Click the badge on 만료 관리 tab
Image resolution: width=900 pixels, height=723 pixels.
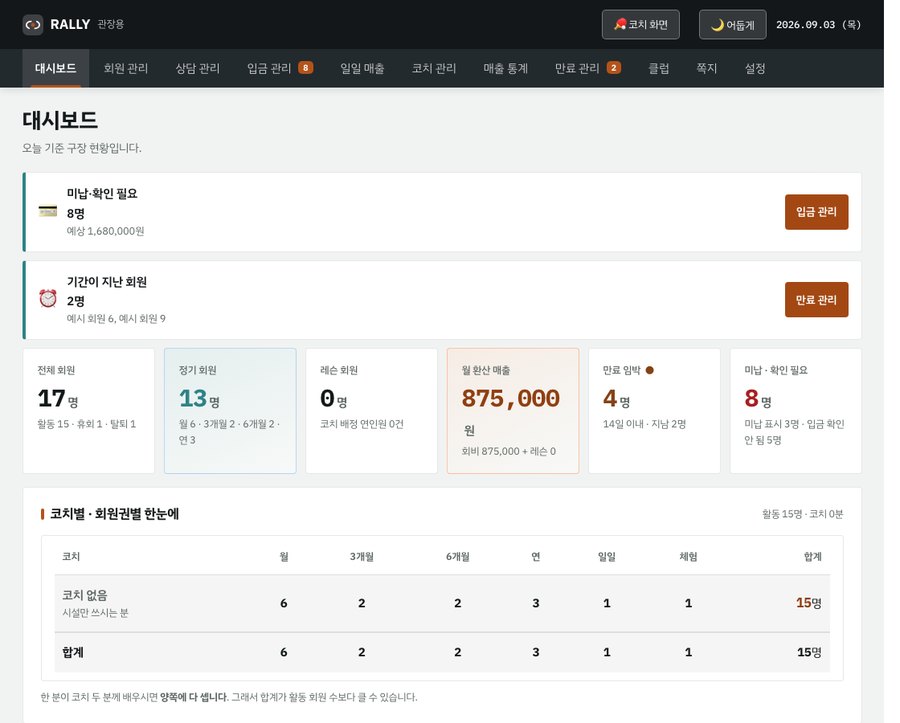614,68
